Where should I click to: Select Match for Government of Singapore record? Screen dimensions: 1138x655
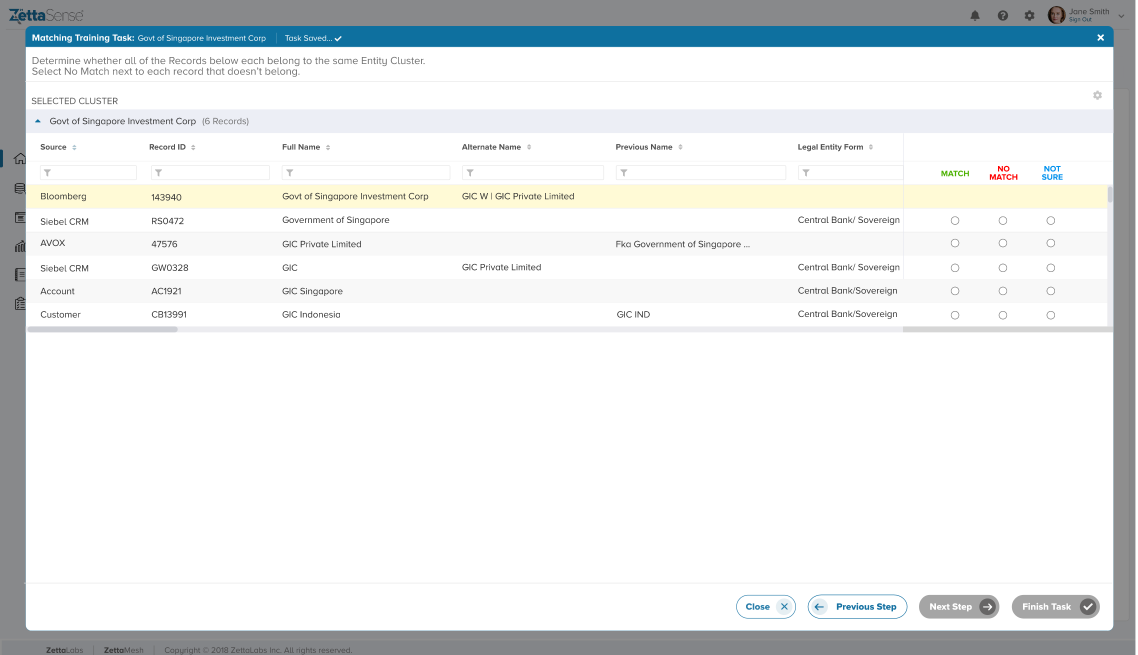point(955,220)
